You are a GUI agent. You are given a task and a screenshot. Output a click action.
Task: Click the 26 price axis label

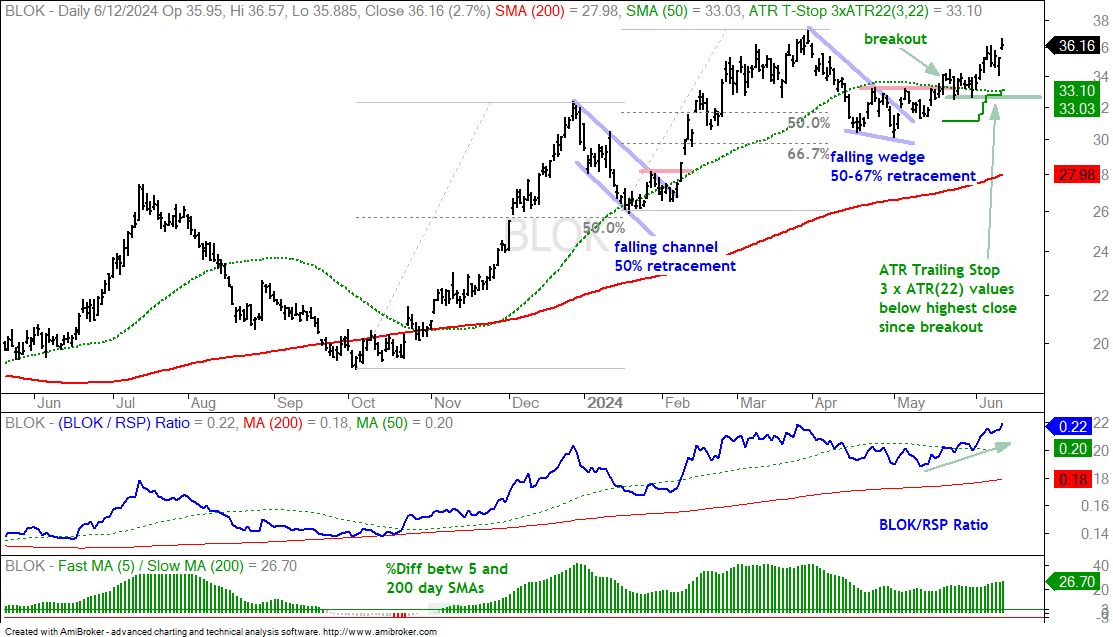pyautogui.click(x=1100, y=211)
